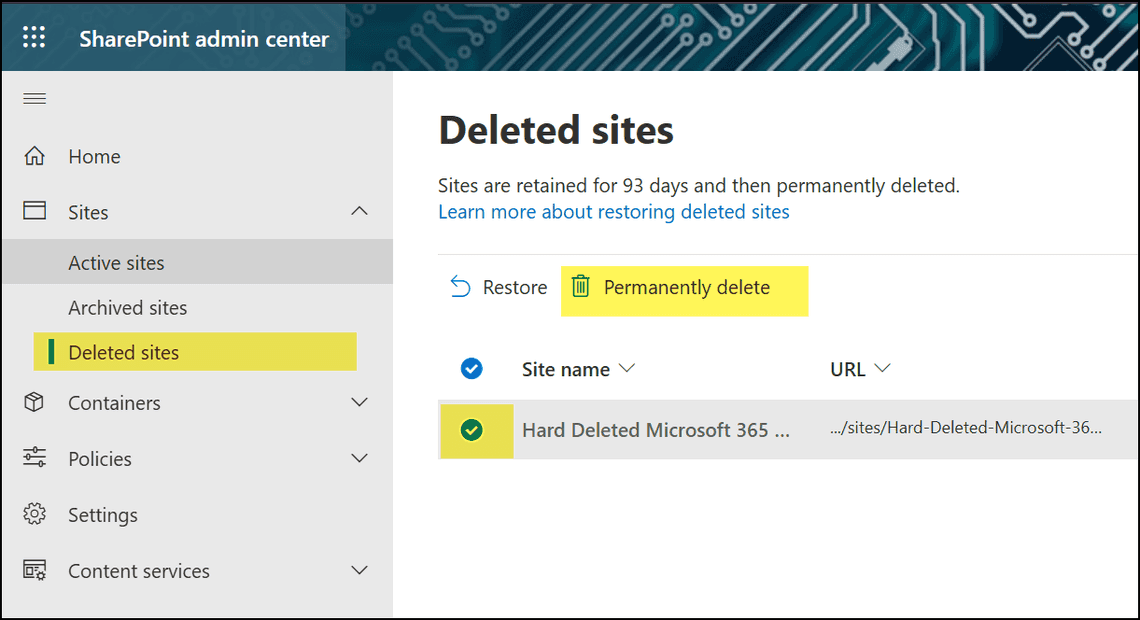Image resolution: width=1140 pixels, height=620 pixels.
Task: Click the Containers cube icon
Action: click(x=34, y=402)
